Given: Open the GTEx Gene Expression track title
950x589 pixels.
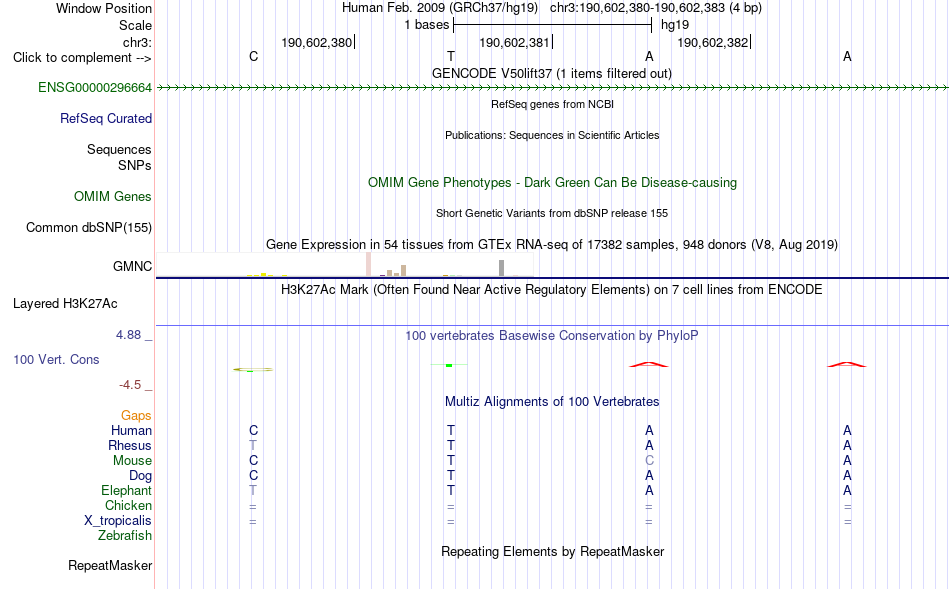Looking at the screenshot, I should coord(552,244).
